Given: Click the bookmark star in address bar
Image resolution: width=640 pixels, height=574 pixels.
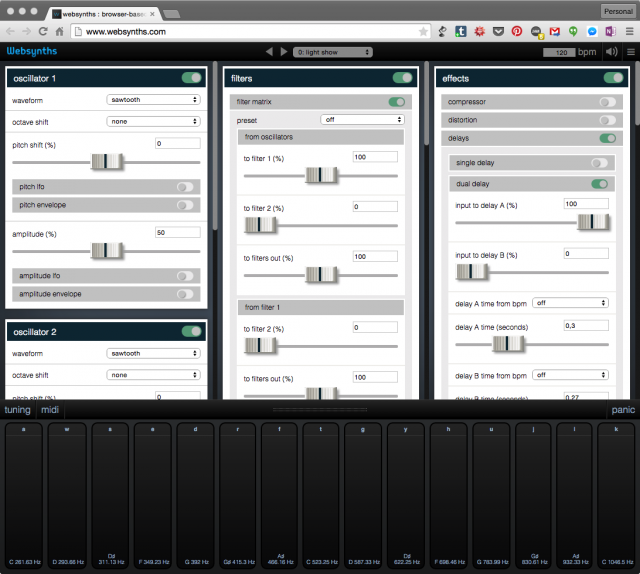Looking at the screenshot, I should [424, 32].
